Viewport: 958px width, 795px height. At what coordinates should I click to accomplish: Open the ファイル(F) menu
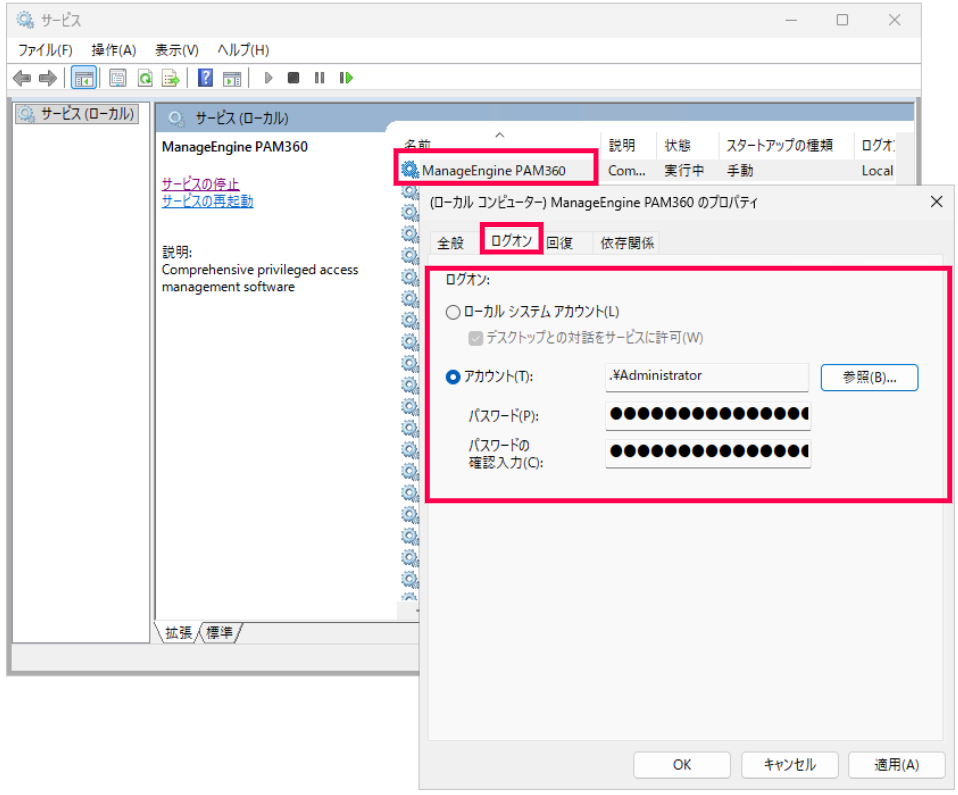[45, 50]
